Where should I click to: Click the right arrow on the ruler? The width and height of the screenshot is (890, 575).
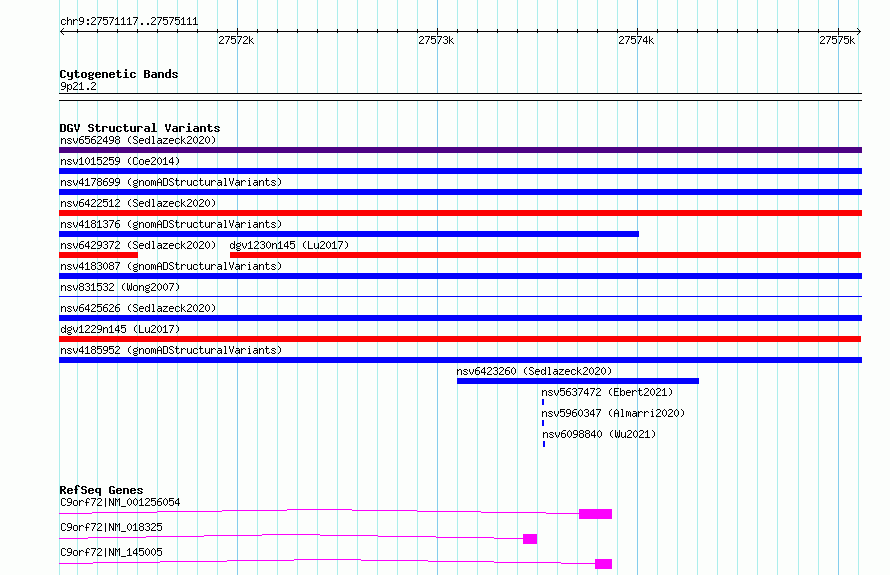click(859, 32)
